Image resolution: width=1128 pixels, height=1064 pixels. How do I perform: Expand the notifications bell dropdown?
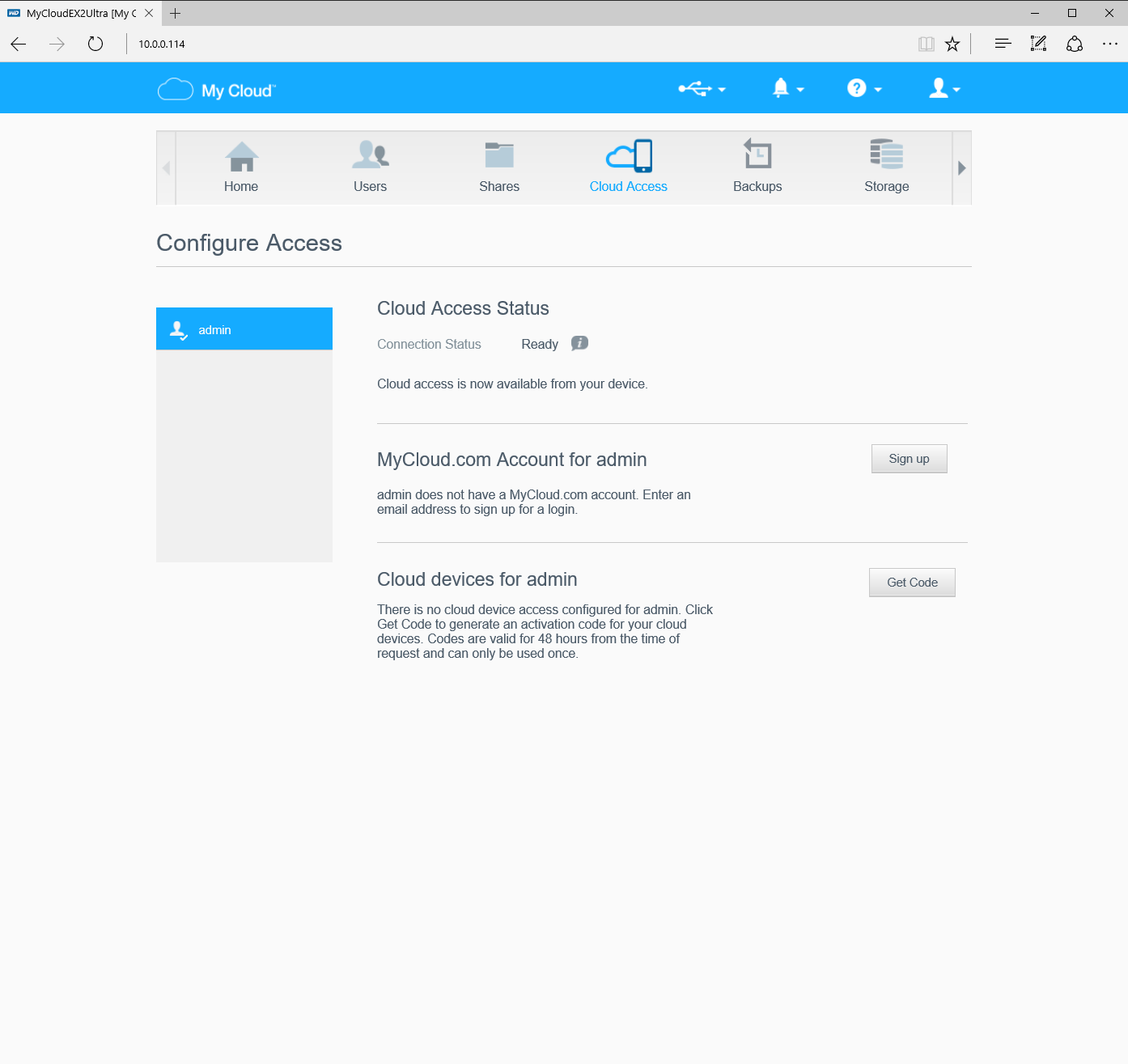[x=787, y=89]
